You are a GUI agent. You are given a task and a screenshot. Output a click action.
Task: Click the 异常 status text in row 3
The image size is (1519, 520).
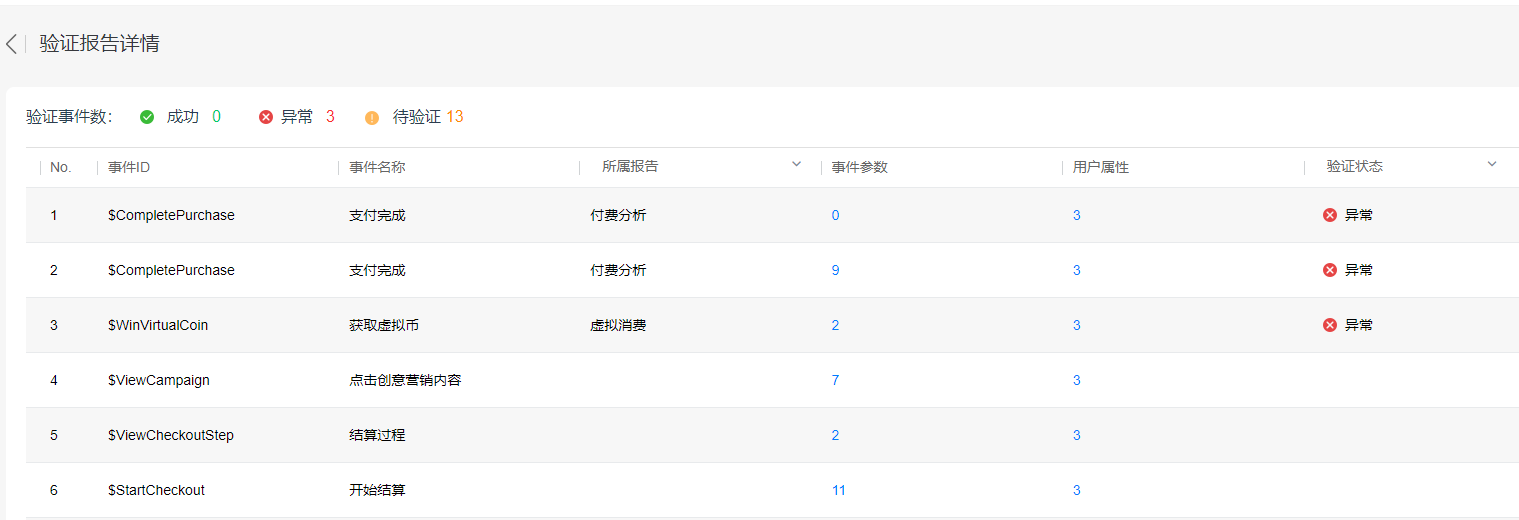tap(1358, 325)
